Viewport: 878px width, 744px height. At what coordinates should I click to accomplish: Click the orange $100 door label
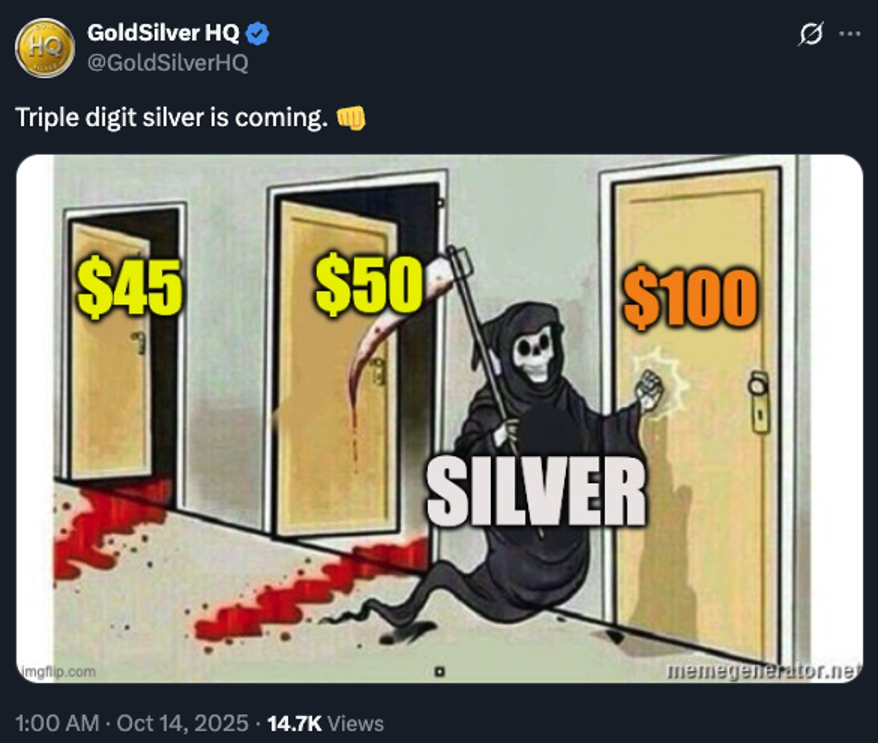690,298
